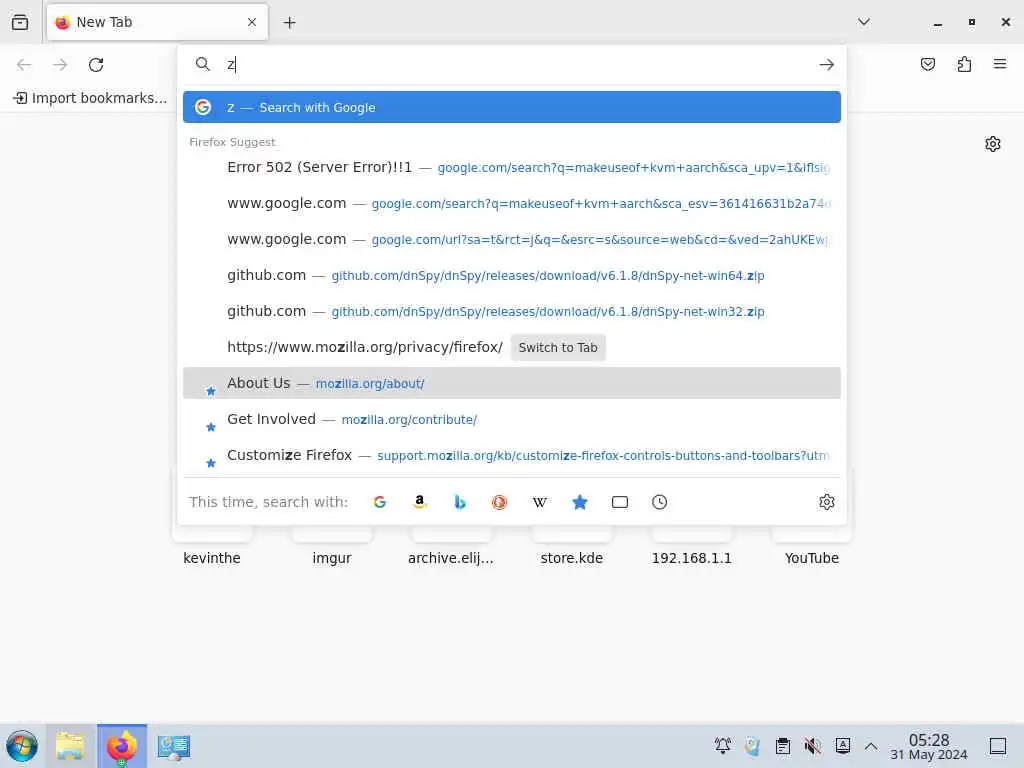Click the go arrow in address bar
The image size is (1024, 768).
(827, 65)
